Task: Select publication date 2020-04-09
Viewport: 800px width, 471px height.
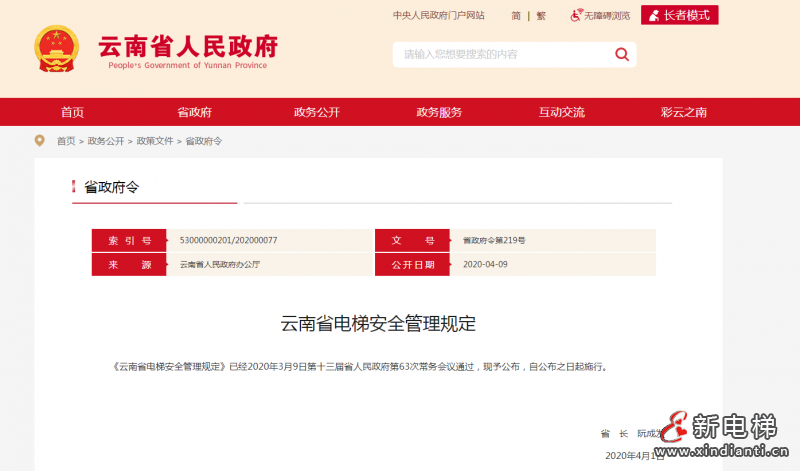Action: point(485,264)
